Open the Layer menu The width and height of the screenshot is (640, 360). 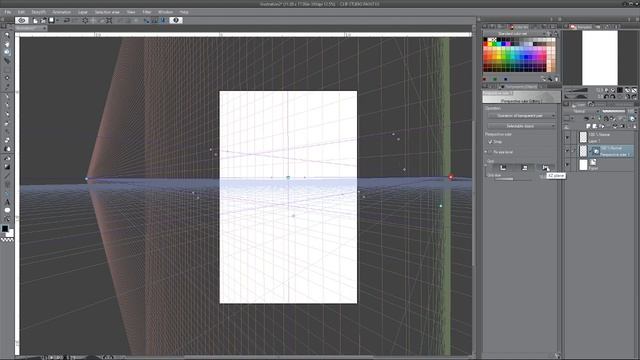click(x=83, y=12)
